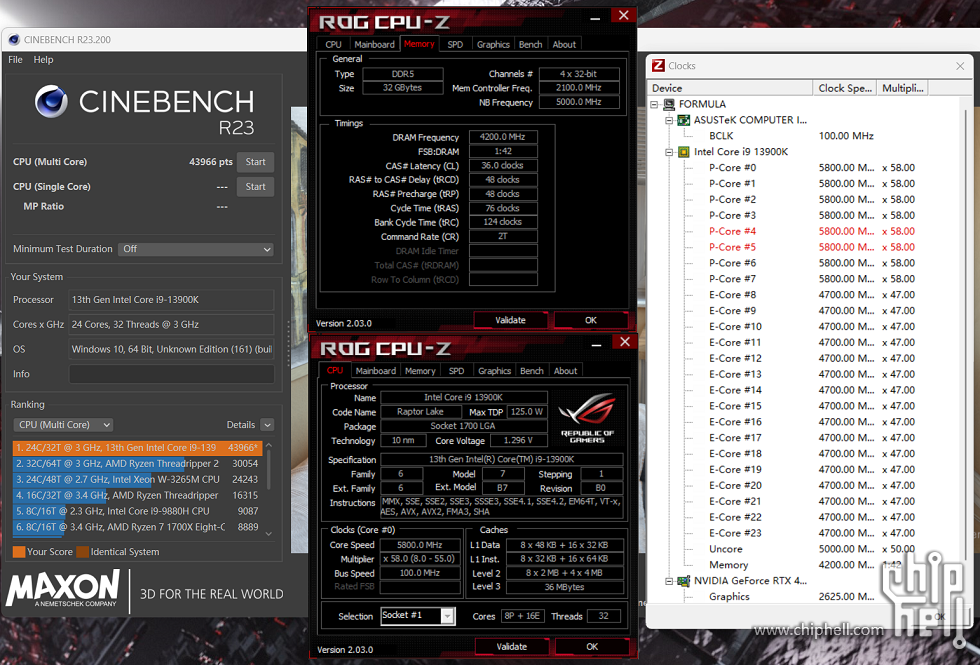
Task: Close the Clocks window
Action: (x=960, y=66)
